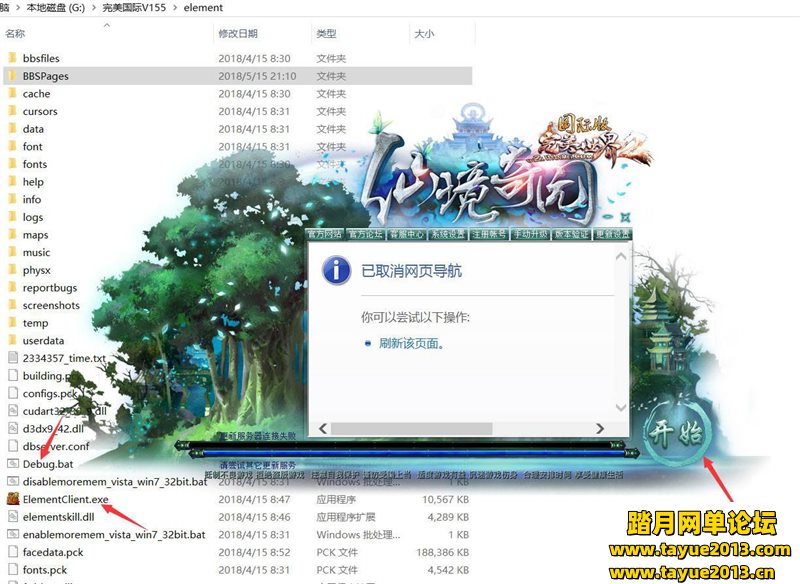Navigate to 完美国际V155 in the address path
The image size is (800, 584).
coord(134,8)
